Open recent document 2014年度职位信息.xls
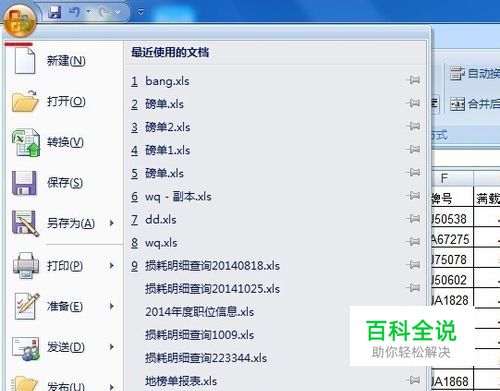 tap(199, 312)
